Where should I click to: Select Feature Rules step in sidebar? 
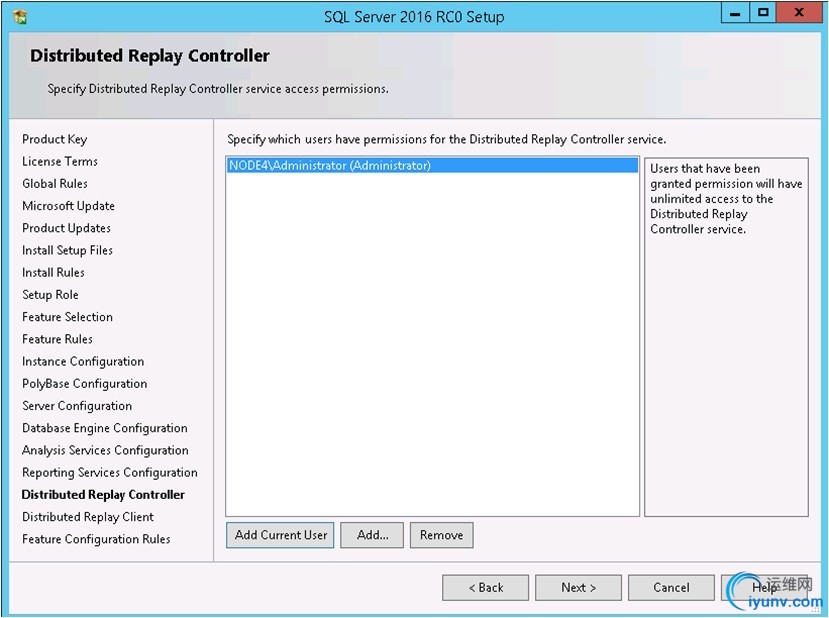coord(57,339)
